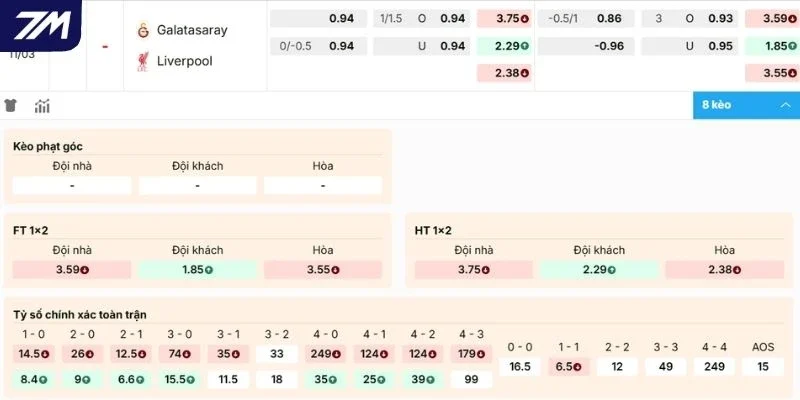Choose the 9 odds under 2-0

[x=82, y=380]
